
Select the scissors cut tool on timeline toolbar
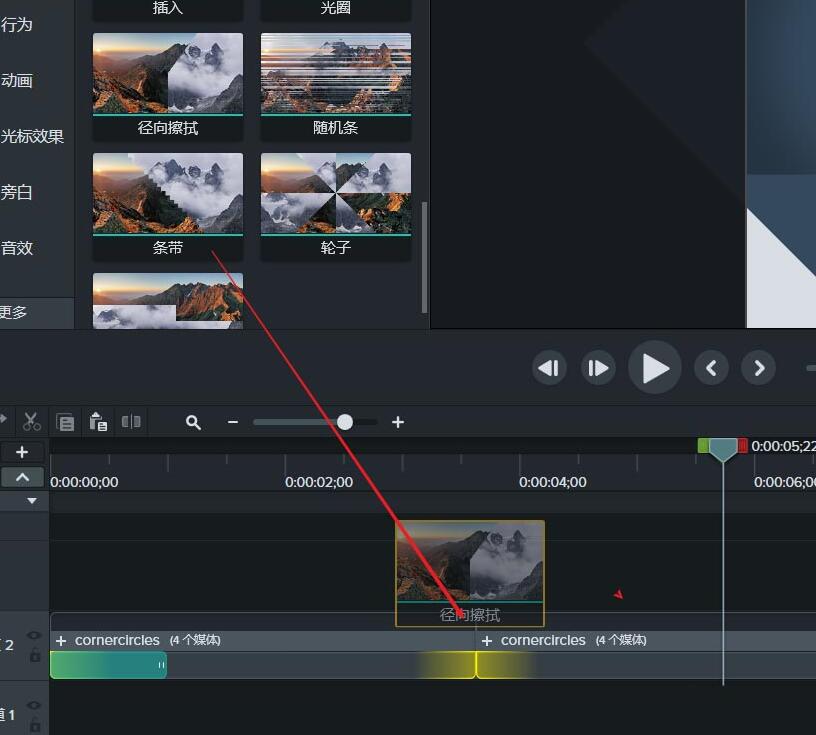pos(31,421)
